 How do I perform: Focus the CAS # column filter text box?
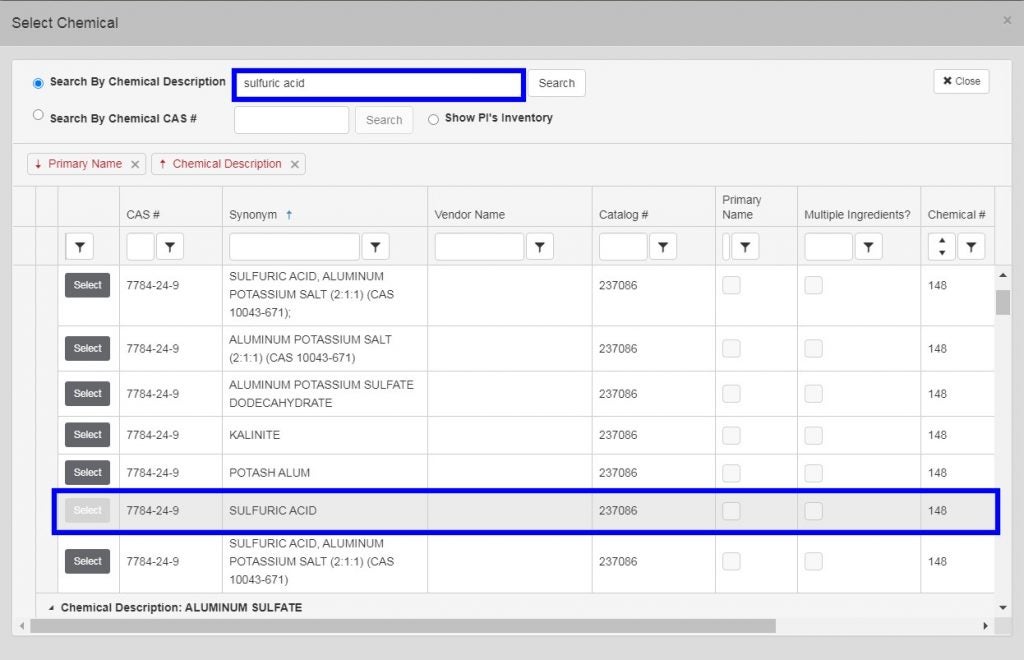click(140, 247)
